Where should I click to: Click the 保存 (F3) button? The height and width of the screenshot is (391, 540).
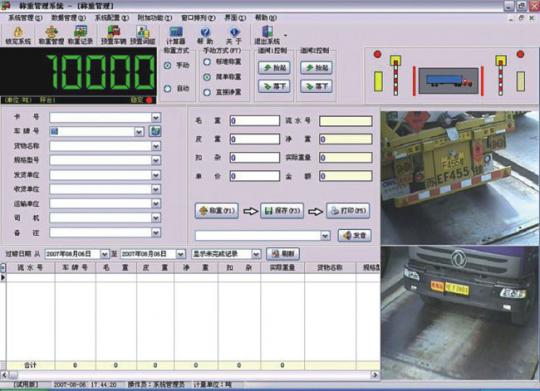[282, 210]
